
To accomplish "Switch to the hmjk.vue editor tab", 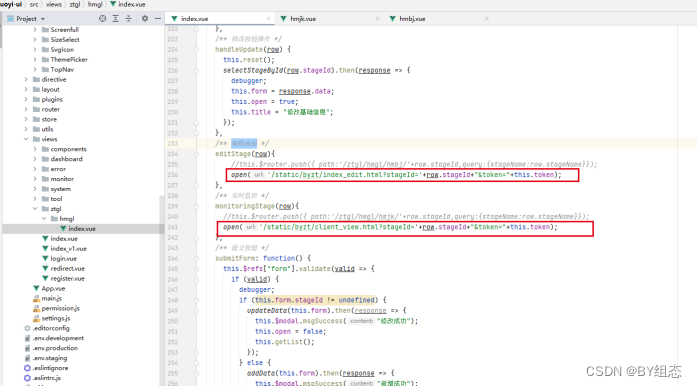I will click(x=303, y=19).
